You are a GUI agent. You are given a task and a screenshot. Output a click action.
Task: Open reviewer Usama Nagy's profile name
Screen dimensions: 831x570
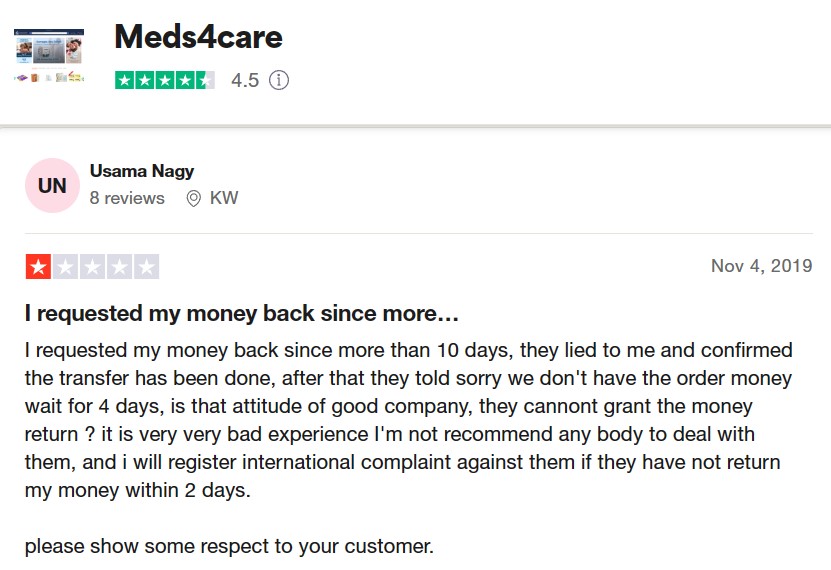(142, 171)
